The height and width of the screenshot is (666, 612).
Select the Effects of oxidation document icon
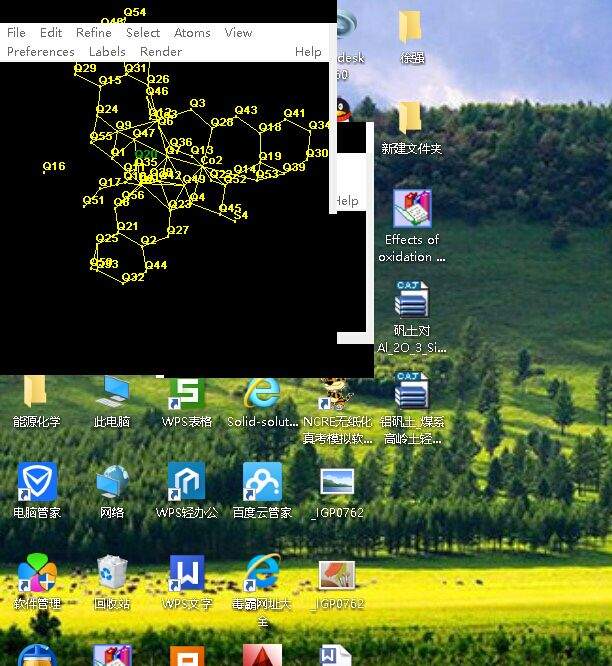click(x=412, y=209)
